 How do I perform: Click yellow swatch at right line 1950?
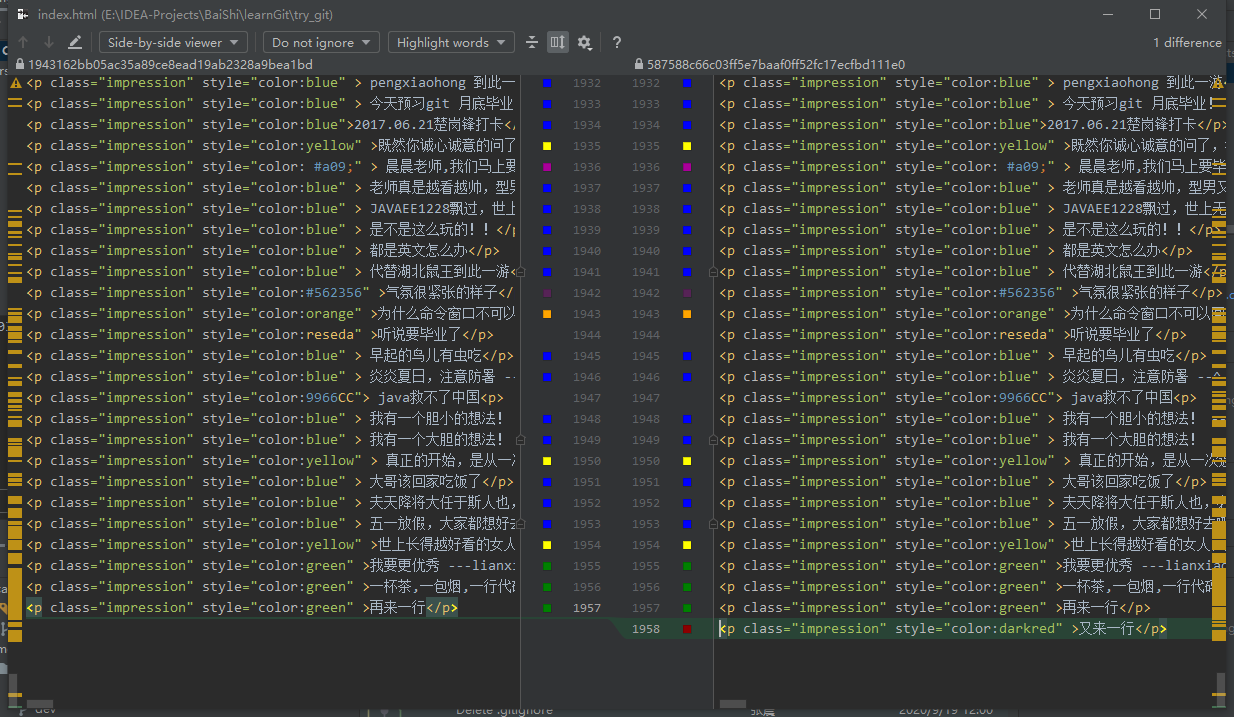click(687, 461)
